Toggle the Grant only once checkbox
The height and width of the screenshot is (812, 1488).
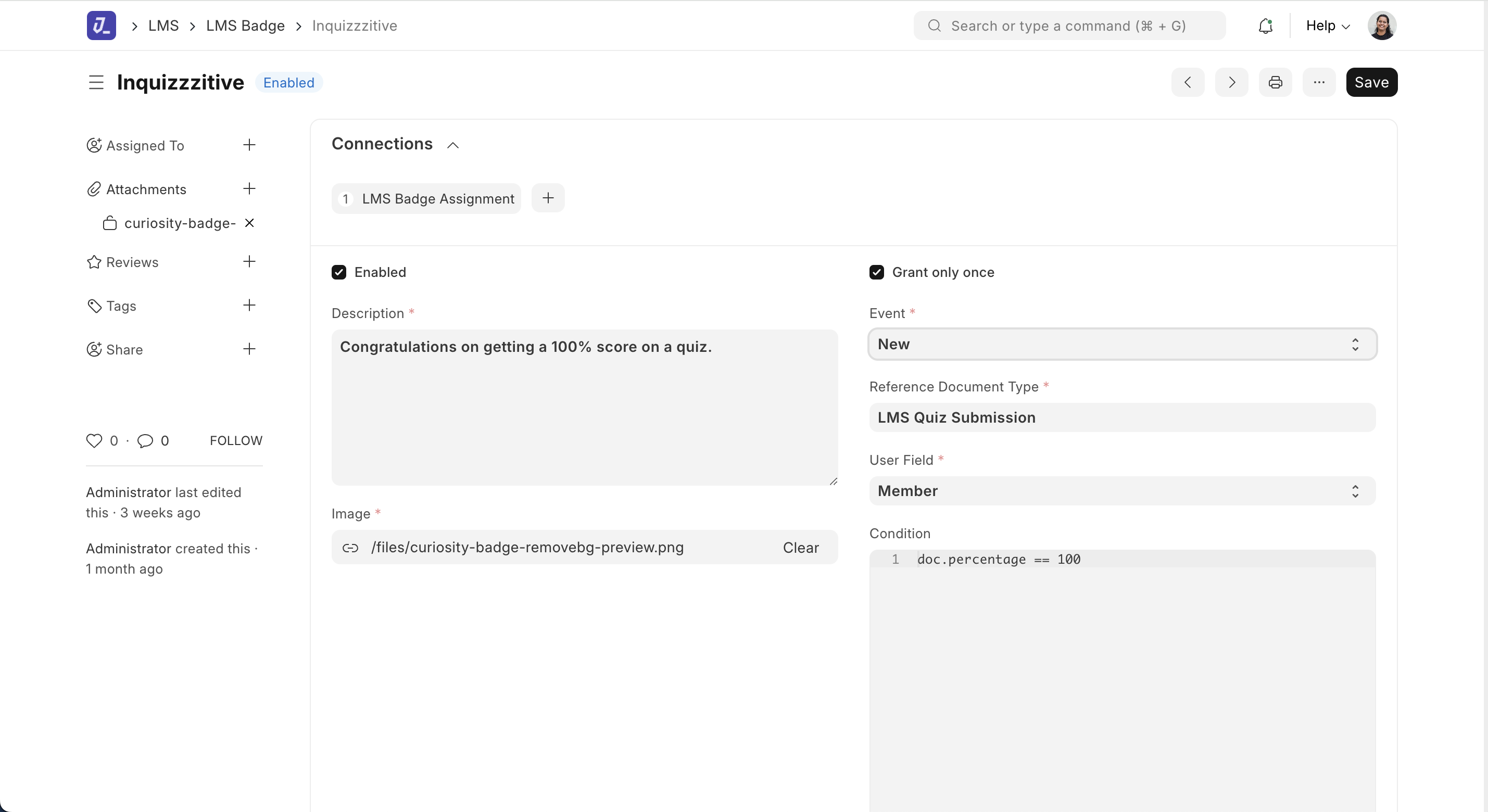pyautogui.click(x=877, y=272)
